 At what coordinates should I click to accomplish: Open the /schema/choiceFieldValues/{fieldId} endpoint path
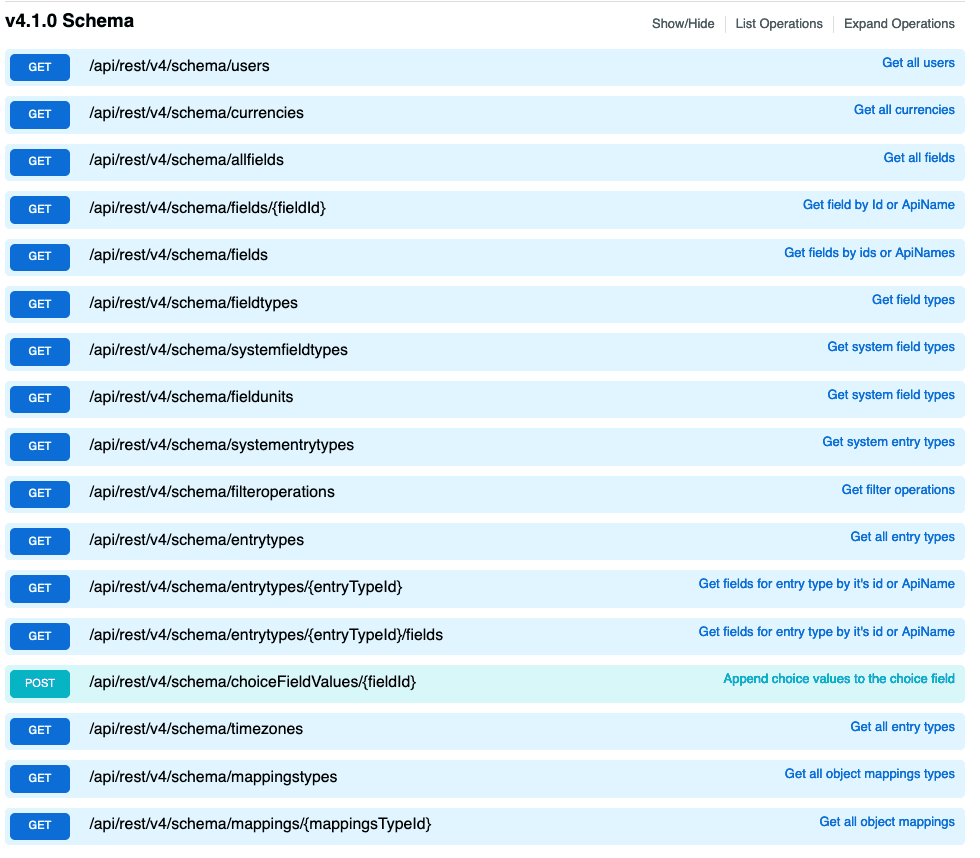252,682
